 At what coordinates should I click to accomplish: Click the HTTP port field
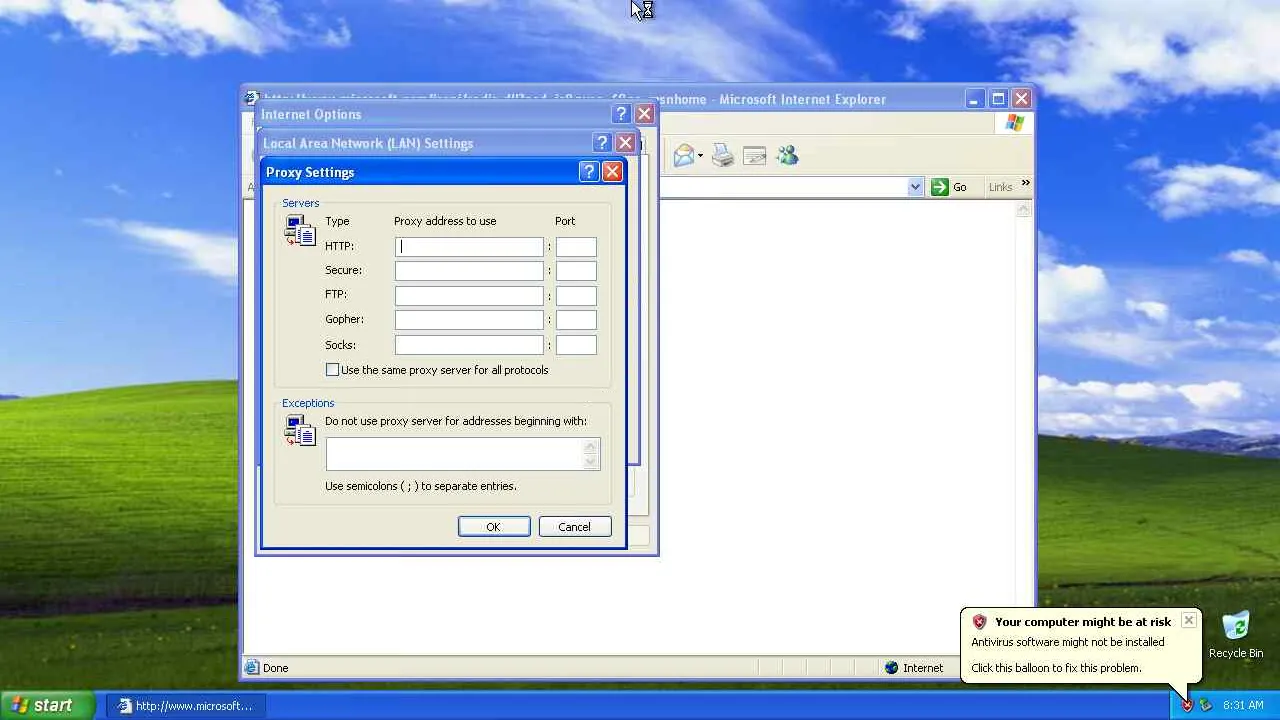coord(576,246)
